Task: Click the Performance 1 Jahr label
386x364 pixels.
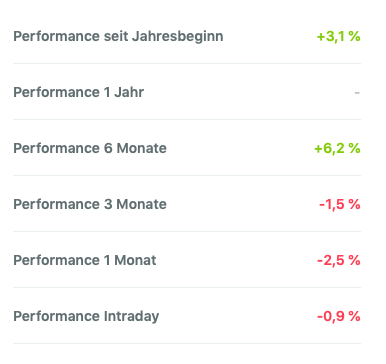Action: point(79,92)
